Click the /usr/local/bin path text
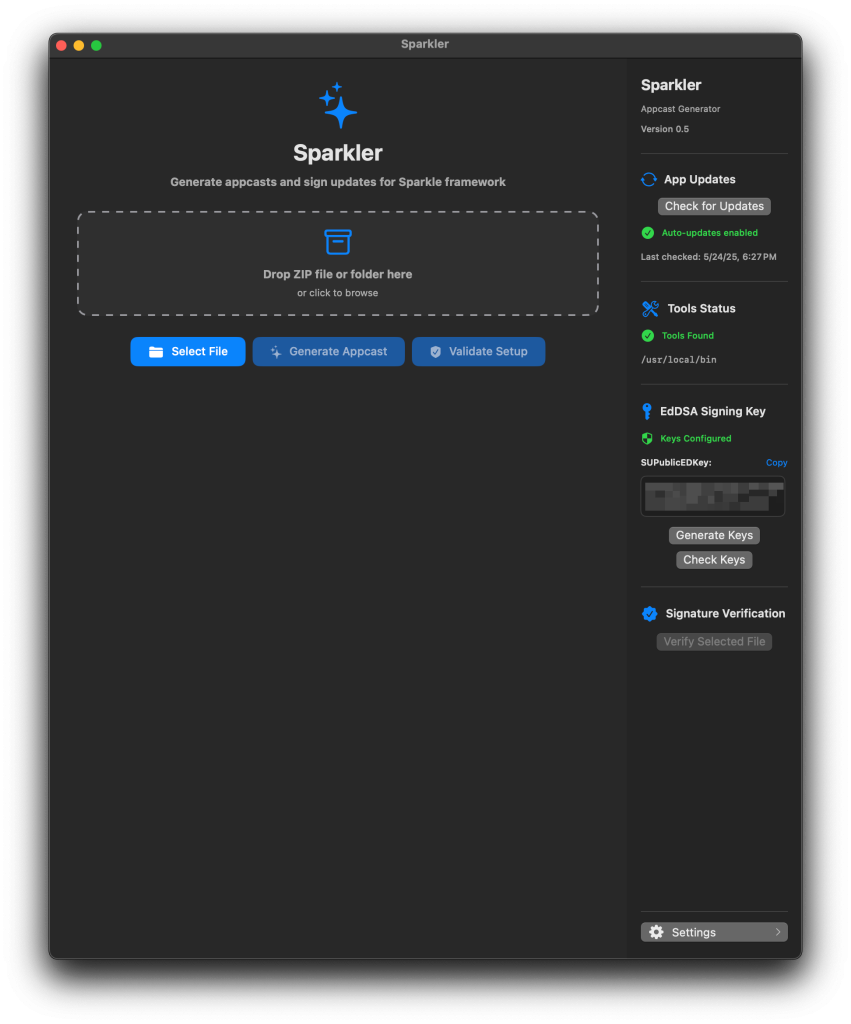851x1024 pixels. [679, 360]
